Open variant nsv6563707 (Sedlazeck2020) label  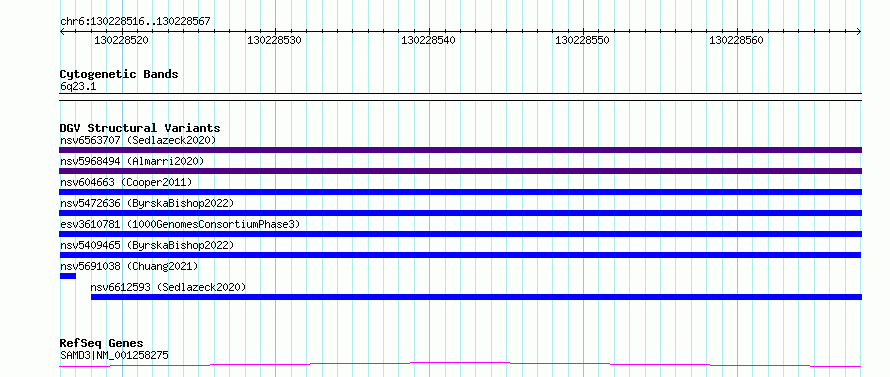pos(138,140)
